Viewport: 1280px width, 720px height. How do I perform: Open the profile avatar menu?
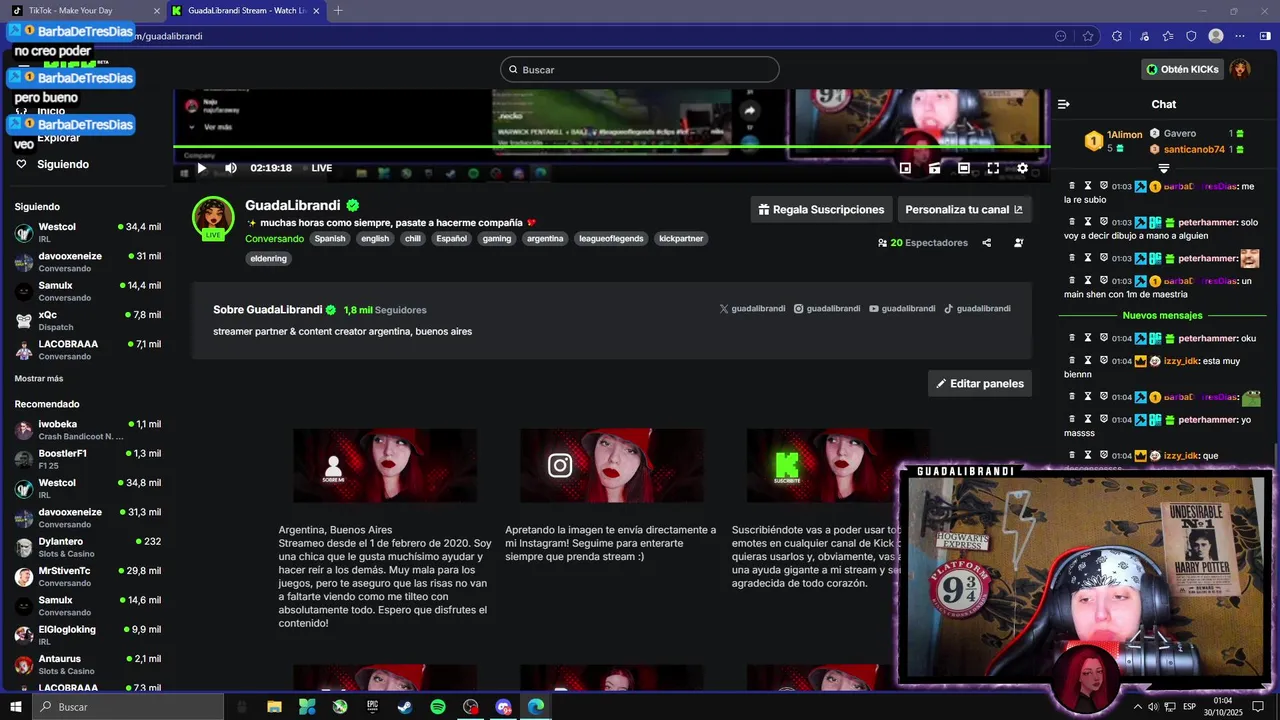(x=1240, y=69)
